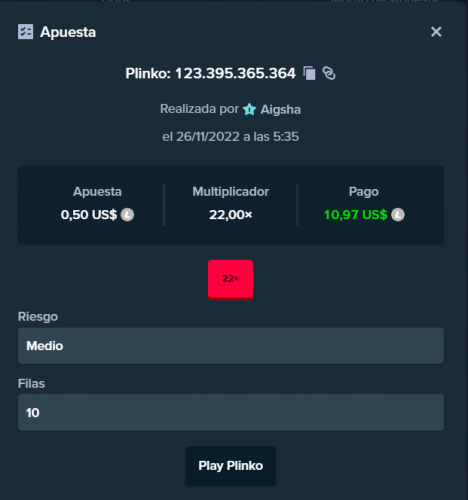Copy the Plinko bet ID

[x=309, y=73]
